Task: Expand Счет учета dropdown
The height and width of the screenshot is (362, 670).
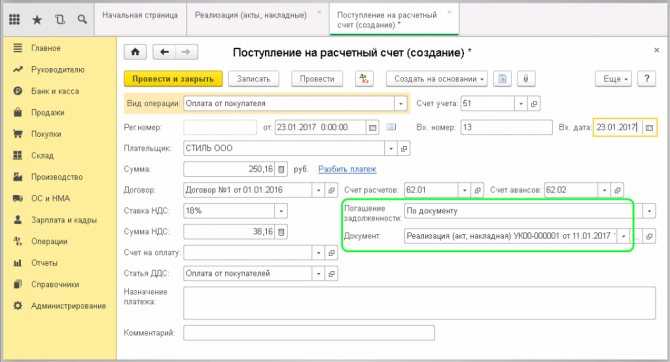Action: pos(521,103)
